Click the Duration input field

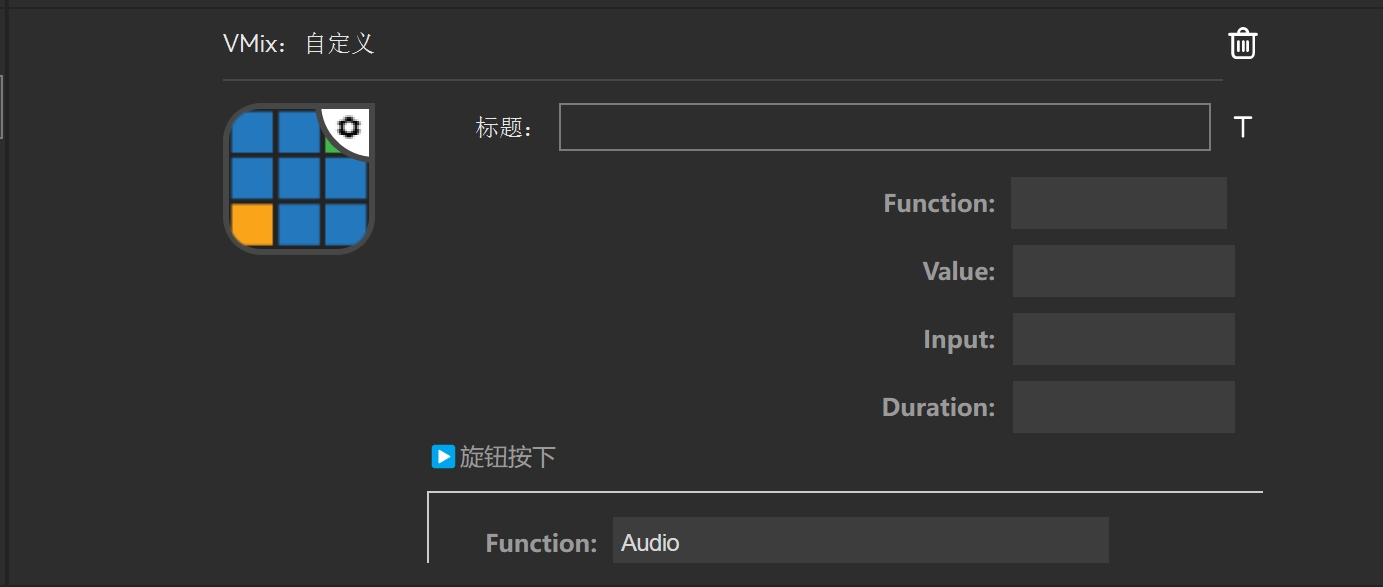click(x=1122, y=406)
